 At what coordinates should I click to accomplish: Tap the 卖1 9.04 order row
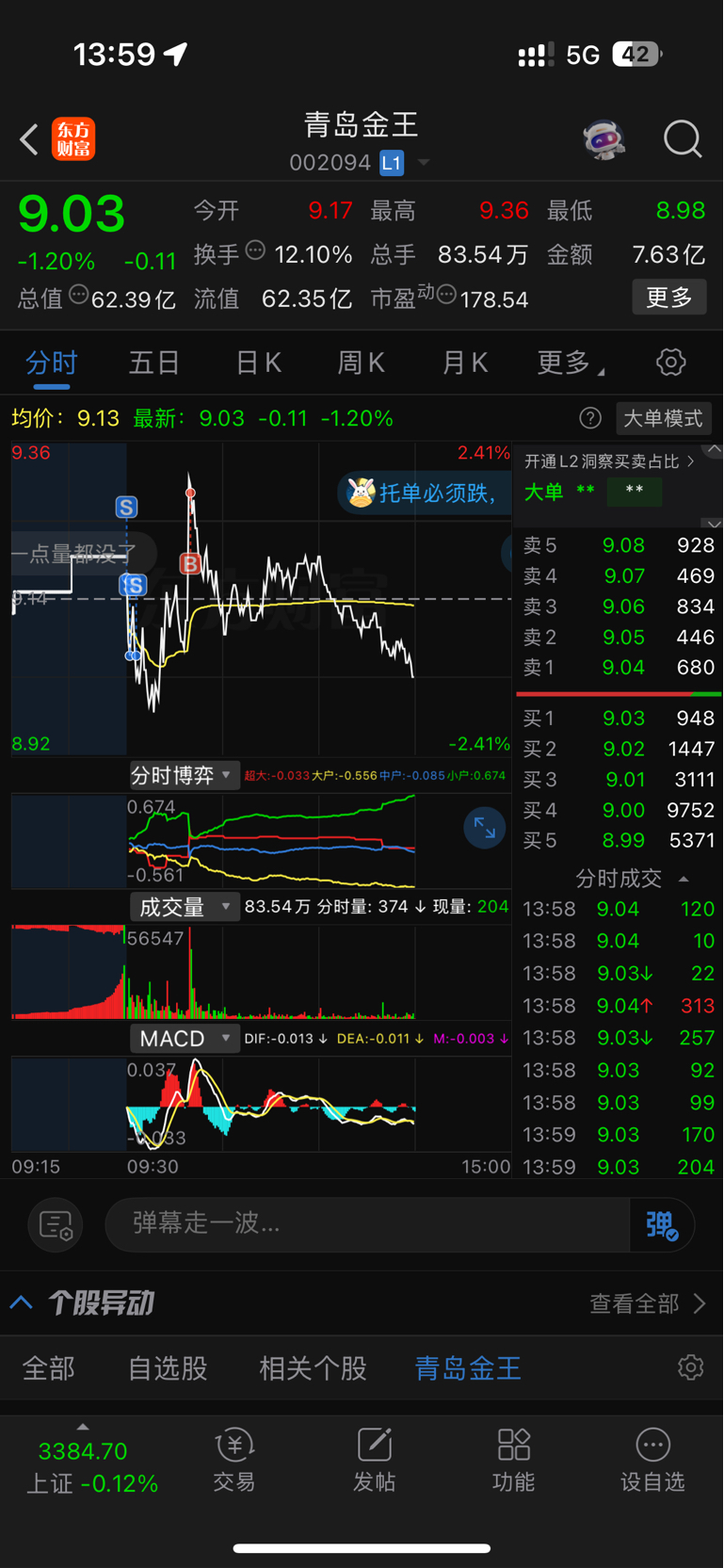619,668
